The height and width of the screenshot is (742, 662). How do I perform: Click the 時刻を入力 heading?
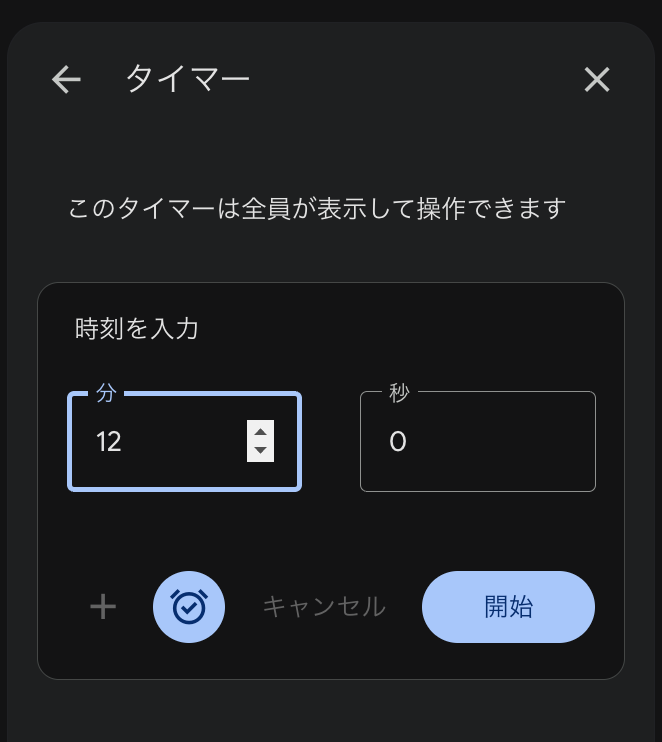[x=137, y=328]
